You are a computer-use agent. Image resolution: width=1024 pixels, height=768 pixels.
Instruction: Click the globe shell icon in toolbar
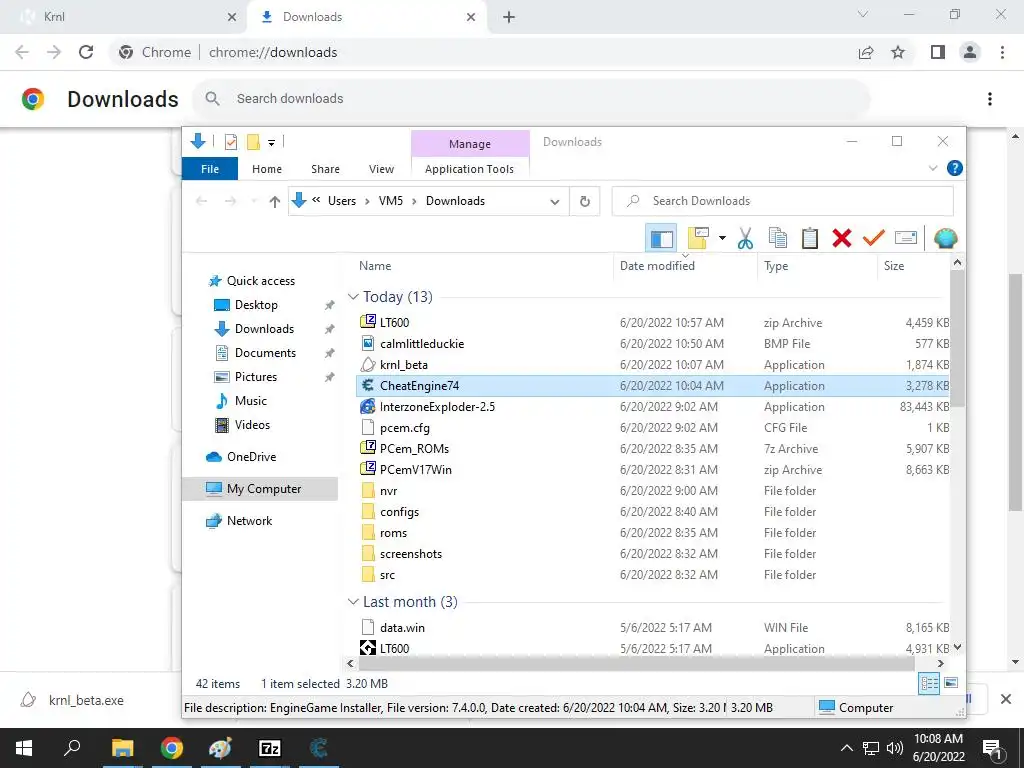(x=945, y=238)
